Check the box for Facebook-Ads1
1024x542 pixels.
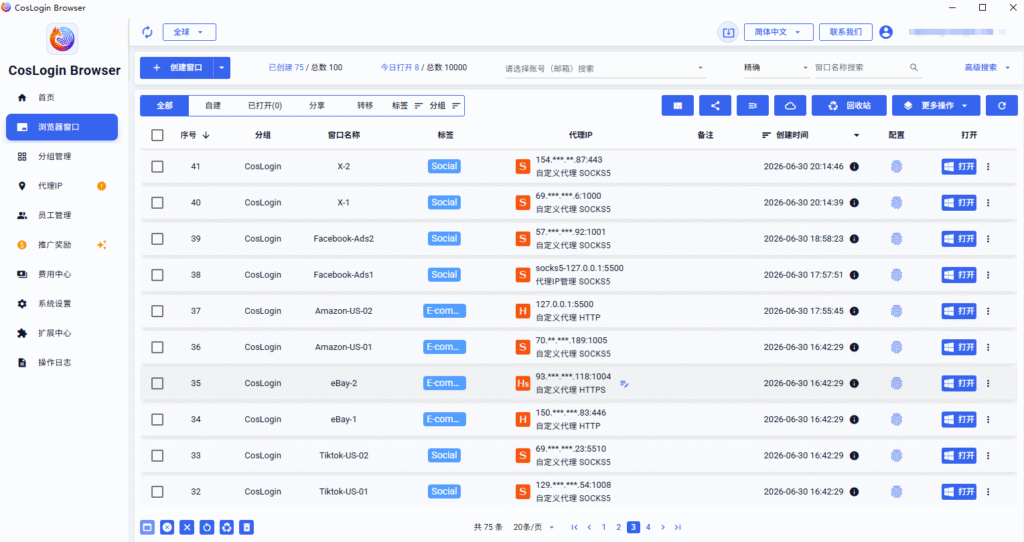point(157,275)
